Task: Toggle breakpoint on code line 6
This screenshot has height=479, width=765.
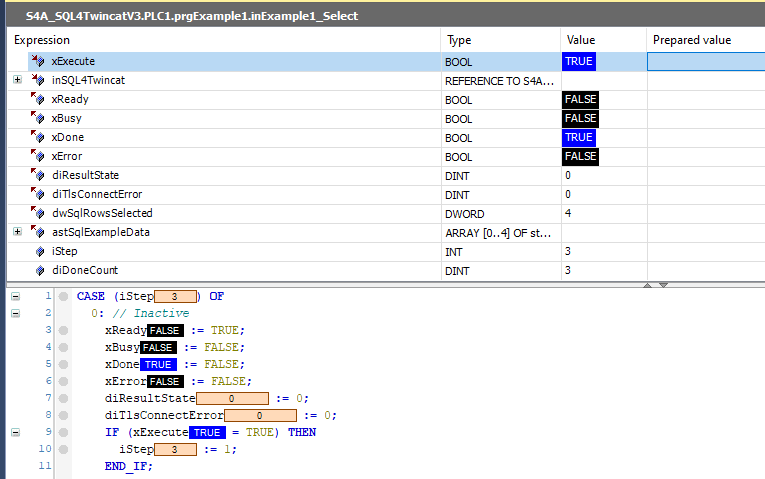Action: click(x=63, y=381)
